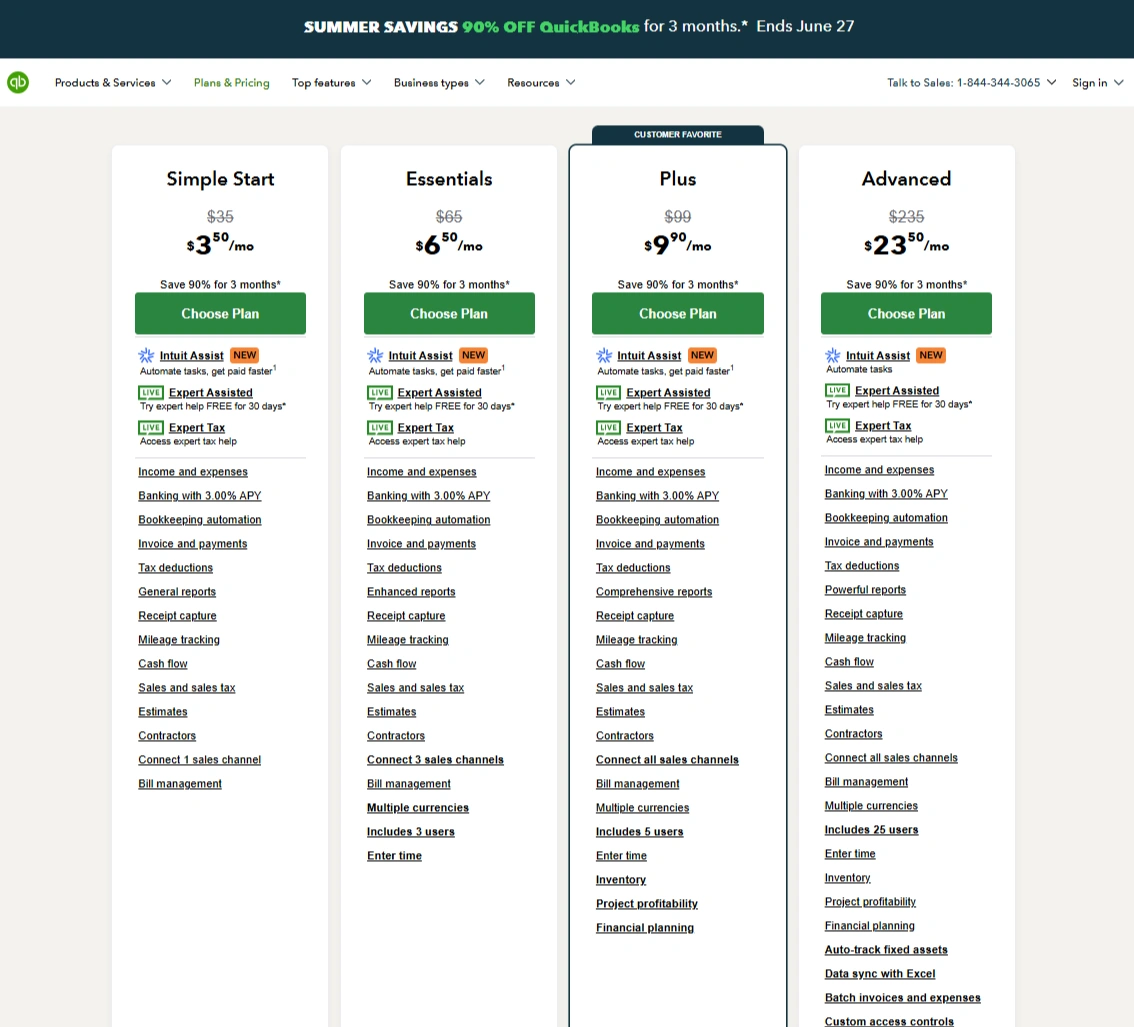Click Multiple currencies in Essentials
This screenshot has width=1134, height=1027.
tap(418, 808)
